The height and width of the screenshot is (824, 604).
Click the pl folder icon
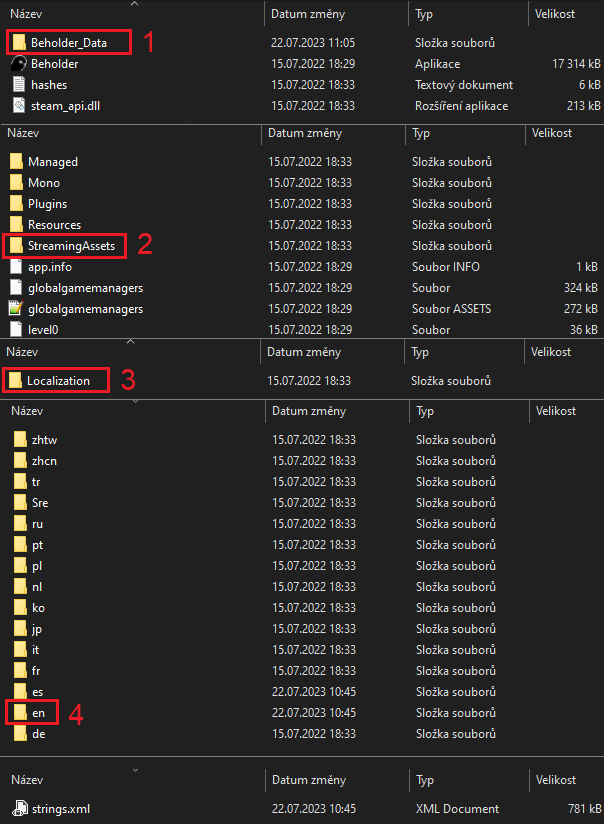20,565
